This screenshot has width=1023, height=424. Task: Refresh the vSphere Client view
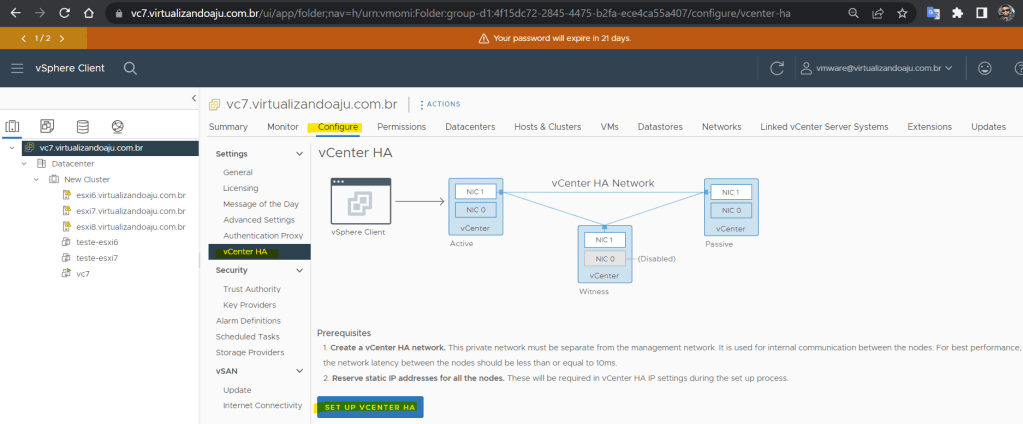[x=777, y=68]
